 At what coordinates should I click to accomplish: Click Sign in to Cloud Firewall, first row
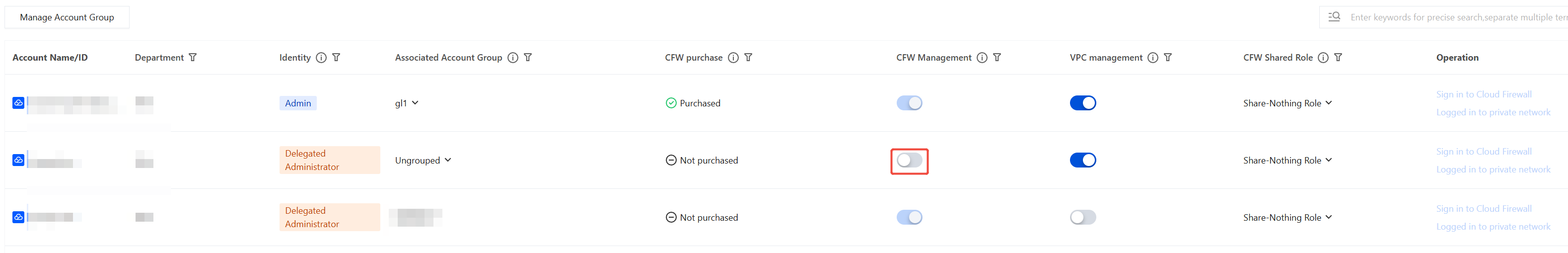(x=1484, y=94)
